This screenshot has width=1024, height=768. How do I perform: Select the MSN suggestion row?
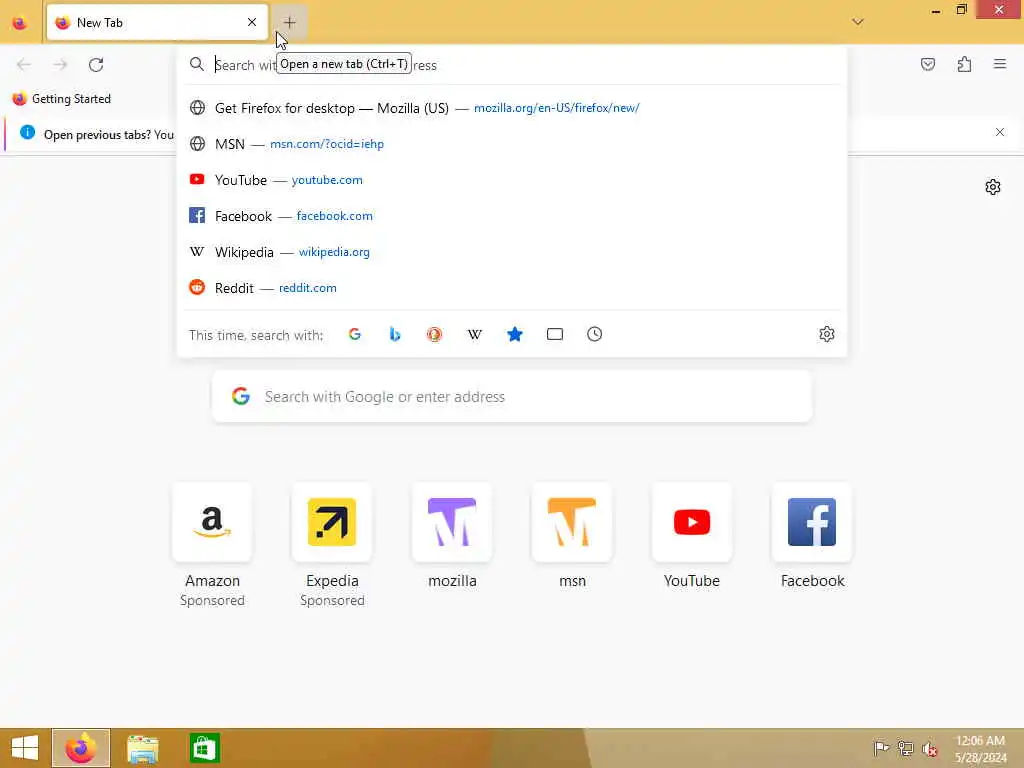(512, 144)
